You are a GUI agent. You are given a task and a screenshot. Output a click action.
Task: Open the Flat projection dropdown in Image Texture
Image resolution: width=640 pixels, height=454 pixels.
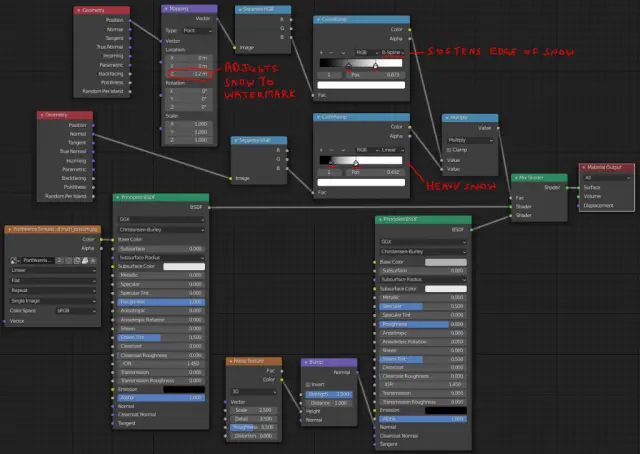pos(53,280)
